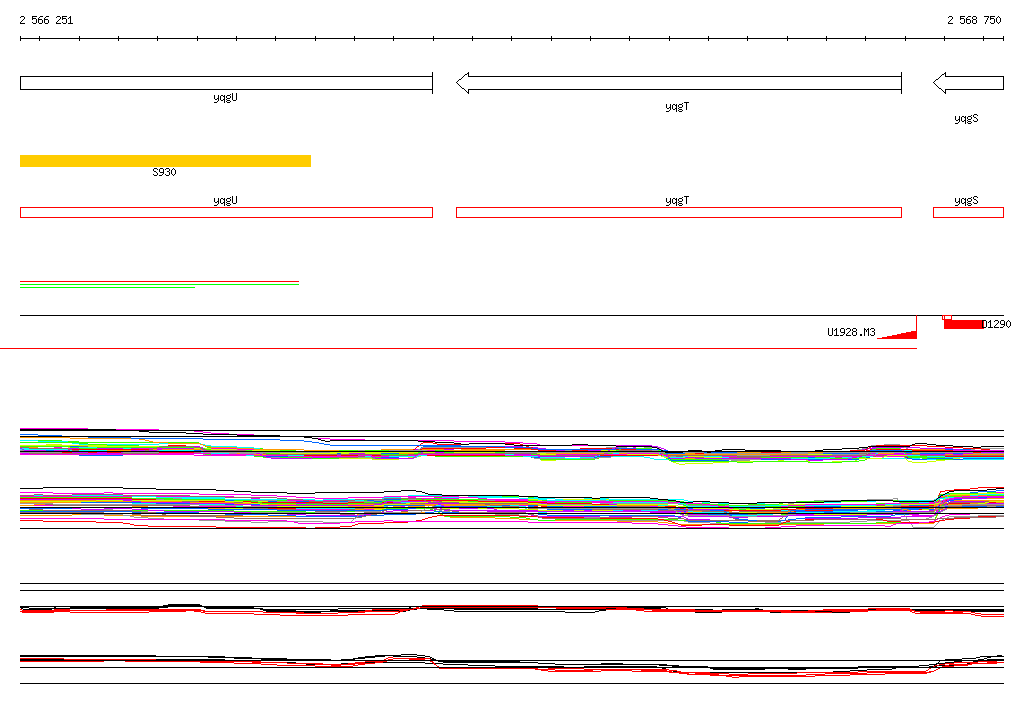Click the orange S930 segment bar
This screenshot has width=1024, height=714.
pos(165,161)
